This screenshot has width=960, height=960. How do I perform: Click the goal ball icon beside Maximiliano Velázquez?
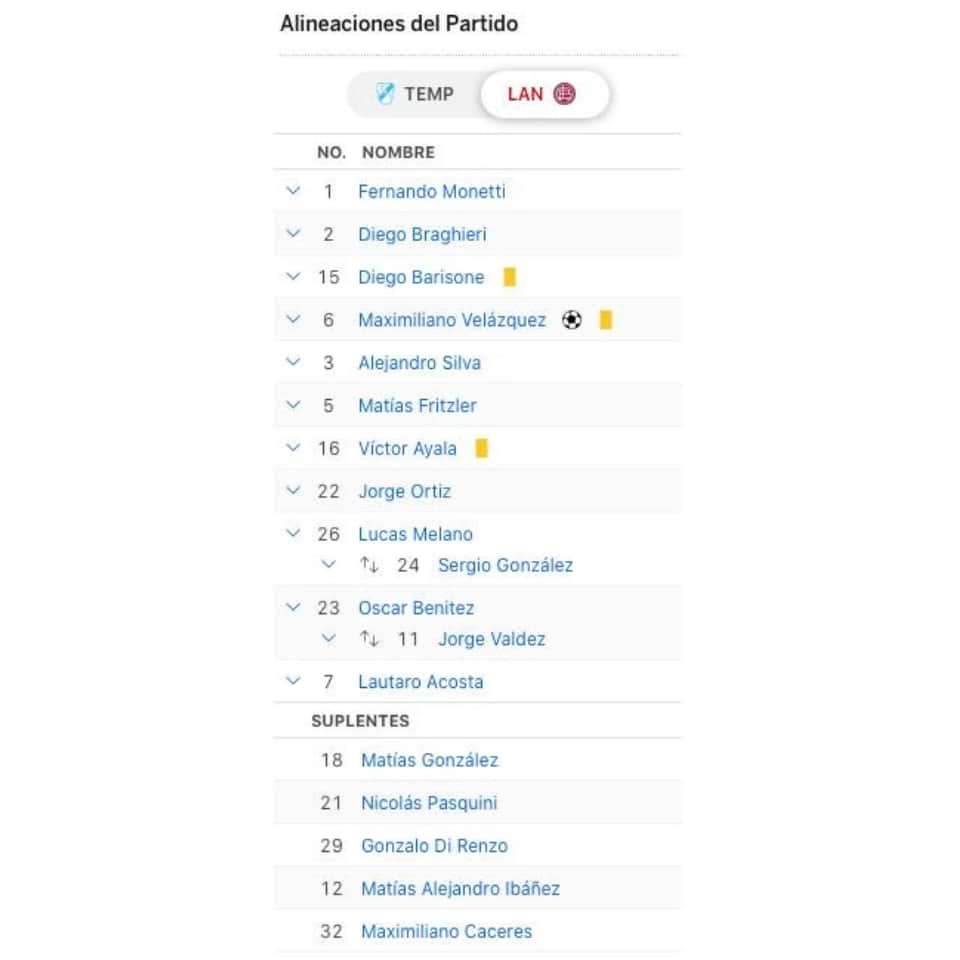pos(571,320)
